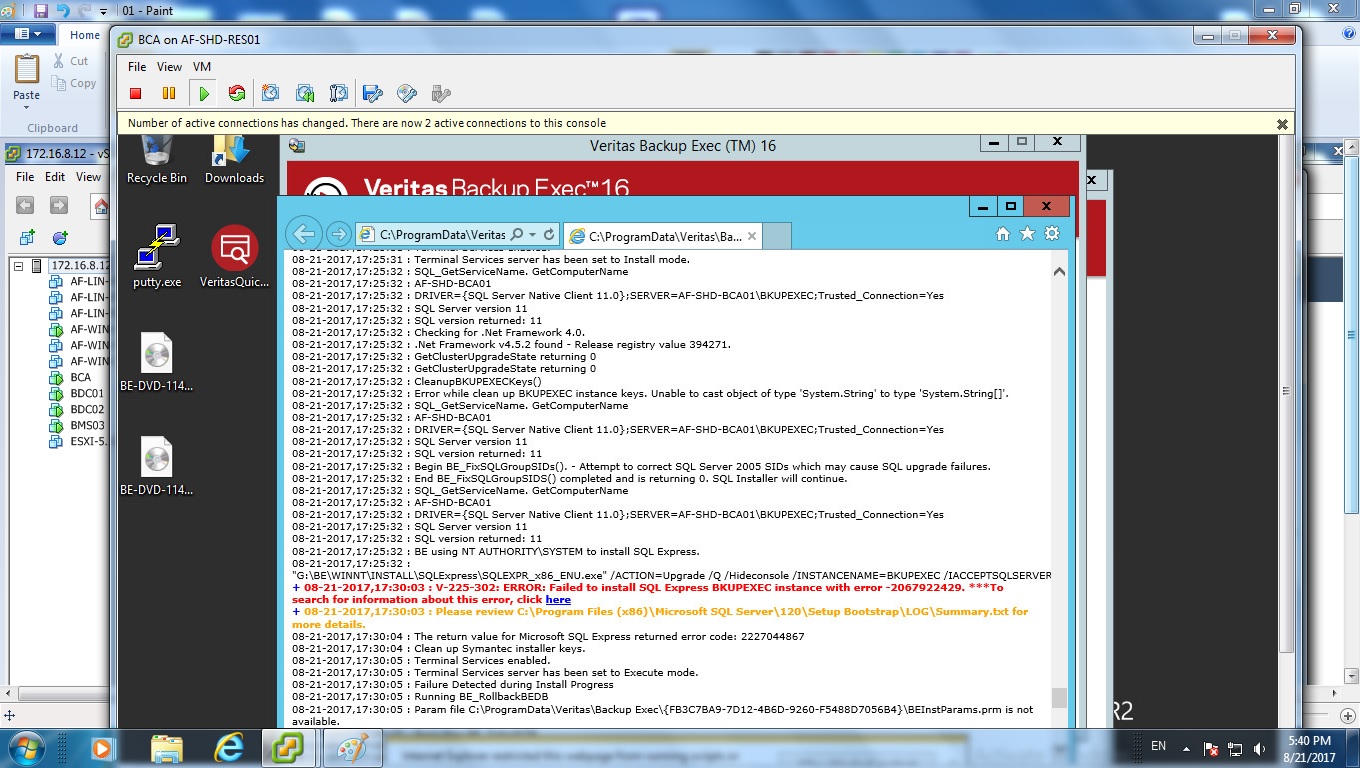Click Internet Explorer icon in Windows taskbar
Screen dimensions: 1360x768
click(230, 747)
